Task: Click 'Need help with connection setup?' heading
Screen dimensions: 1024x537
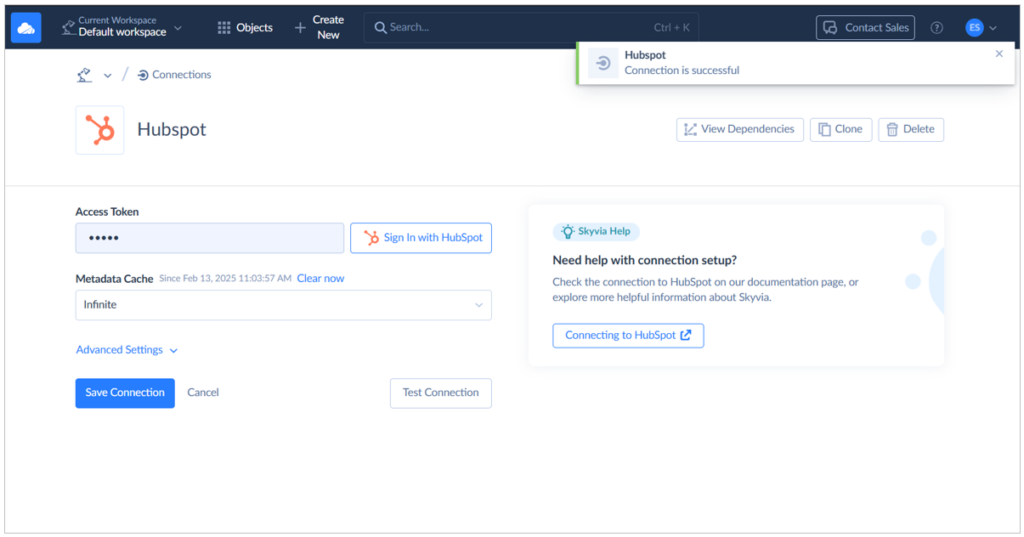Action: [645, 260]
